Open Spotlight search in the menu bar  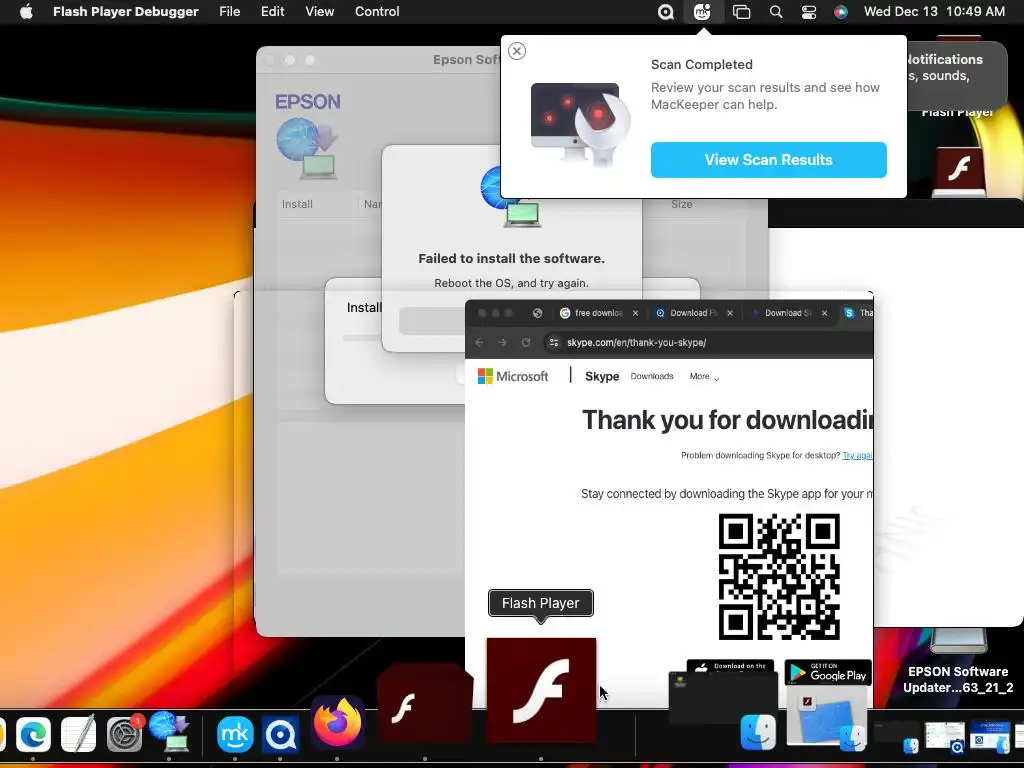point(776,12)
